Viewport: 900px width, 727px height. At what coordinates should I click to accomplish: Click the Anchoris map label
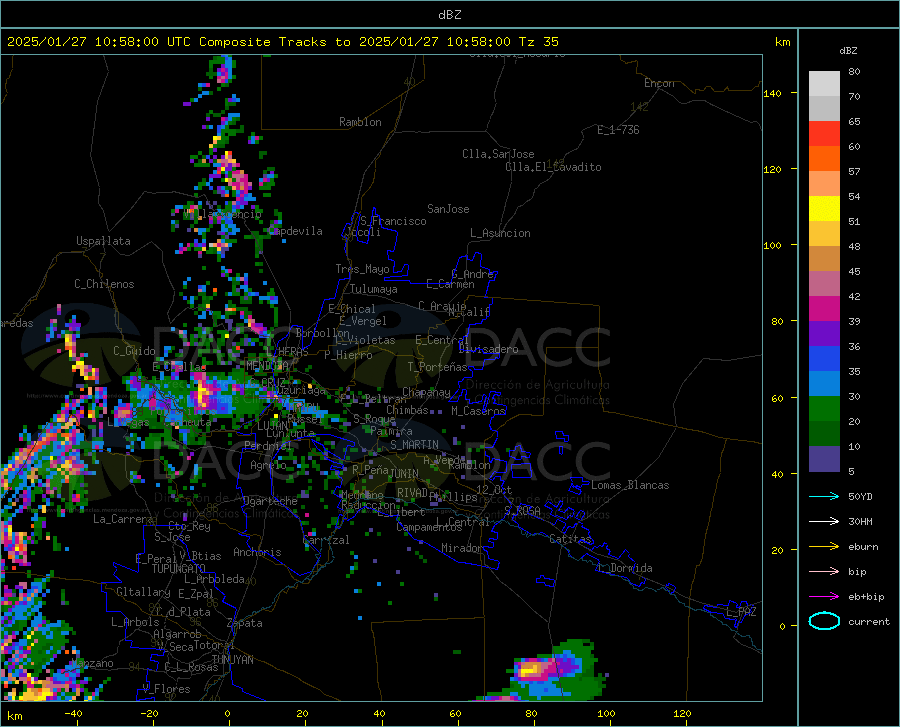click(x=257, y=552)
